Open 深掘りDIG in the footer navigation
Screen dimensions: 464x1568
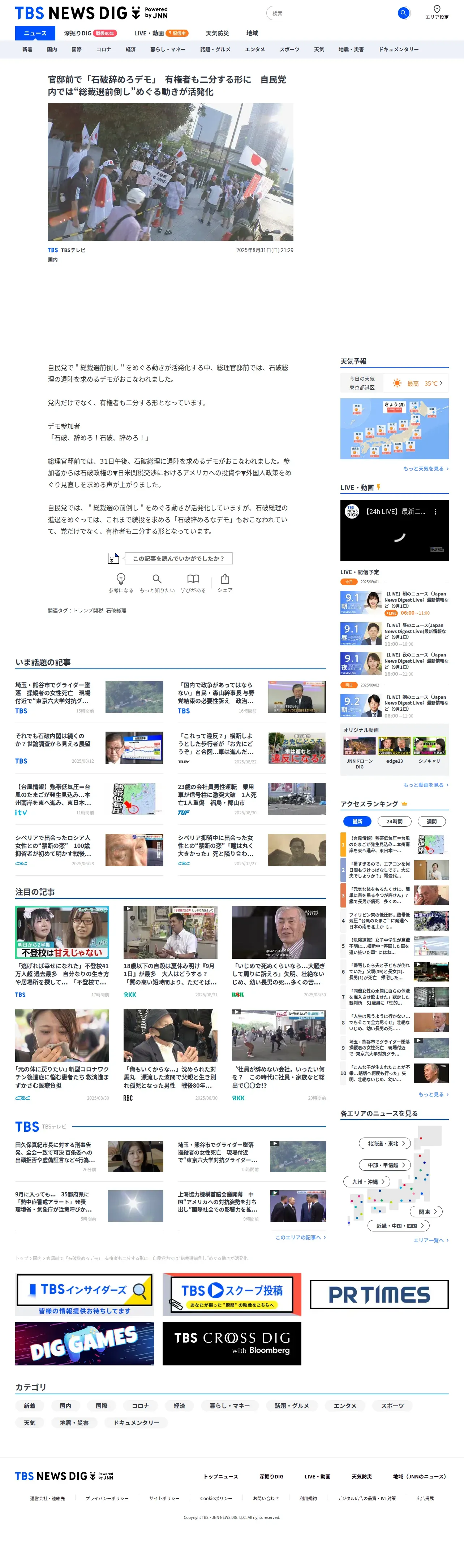click(x=272, y=1476)
